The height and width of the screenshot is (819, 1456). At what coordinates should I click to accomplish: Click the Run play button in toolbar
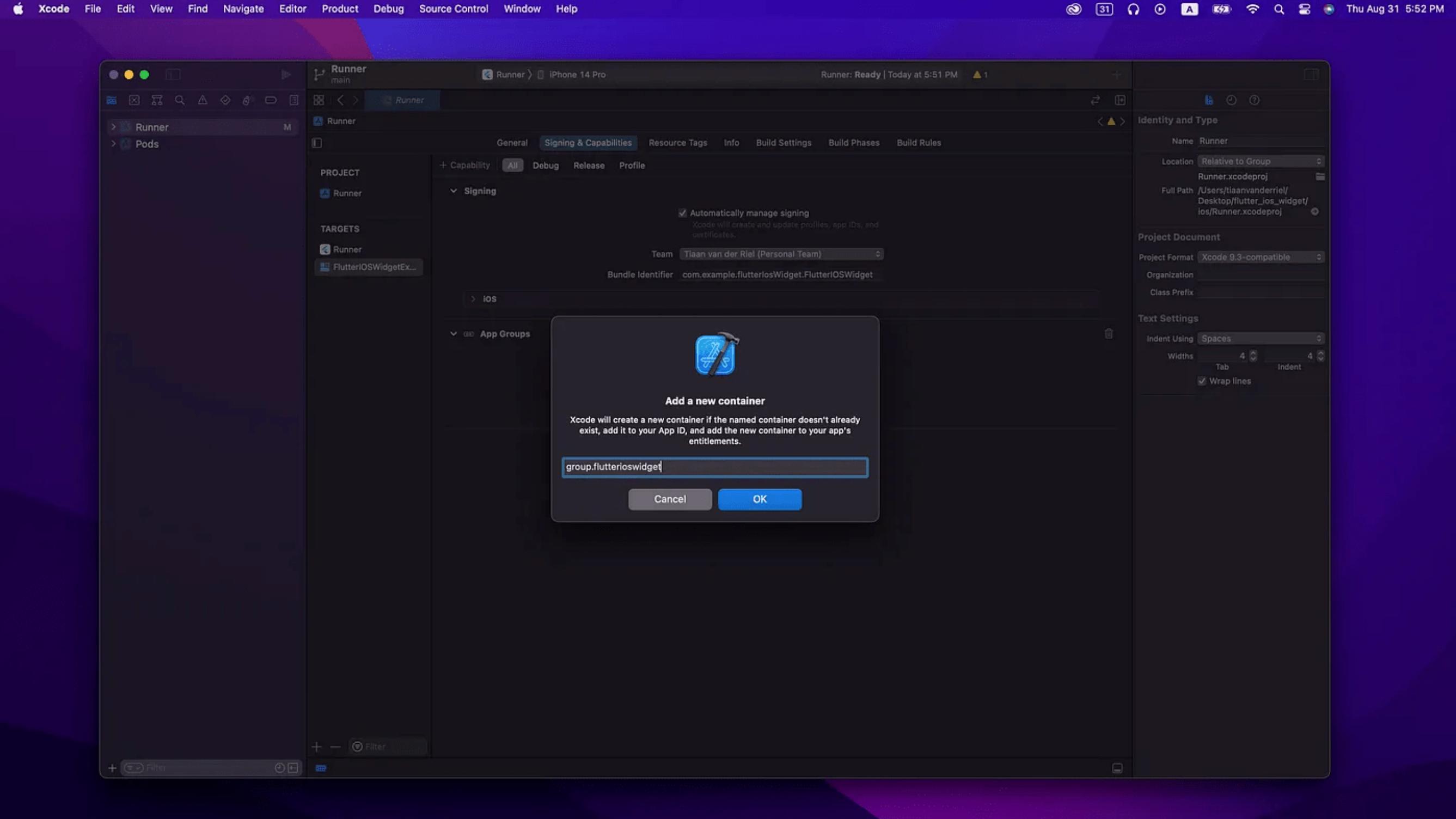[x=286, y=75]
